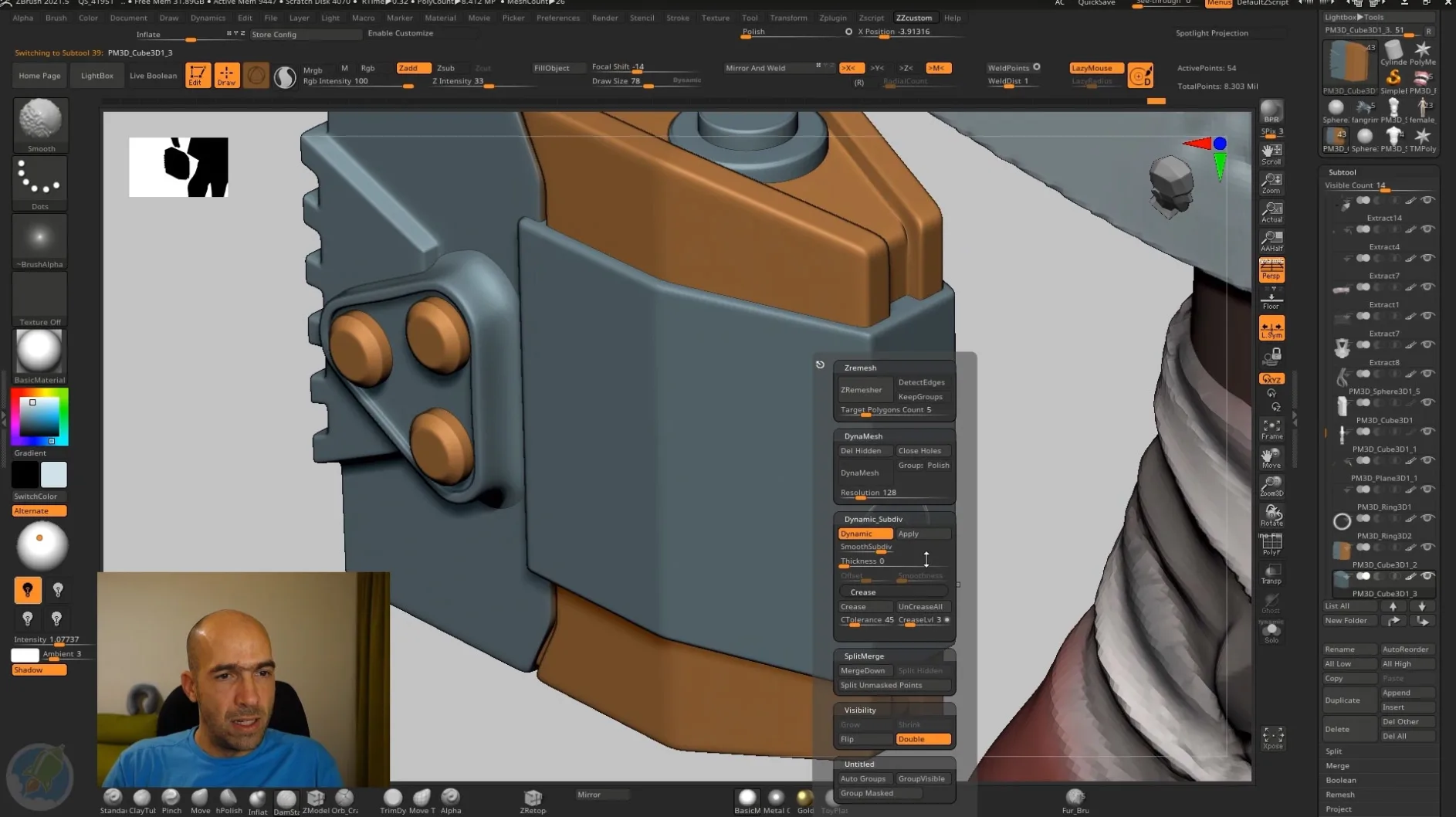Select the Fur_Bru brush icon
The width and height of the screenshot is (1456, 817).
click(1075, 801)
